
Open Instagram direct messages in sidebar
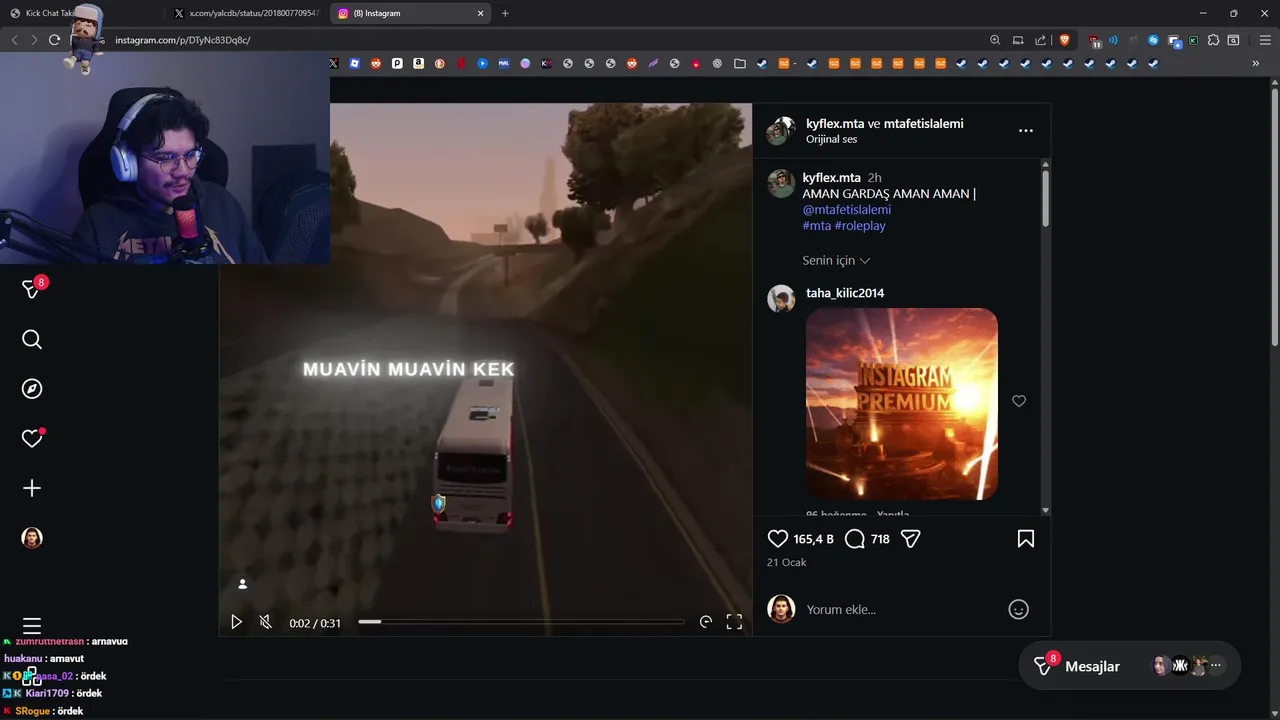click(32, 290)
